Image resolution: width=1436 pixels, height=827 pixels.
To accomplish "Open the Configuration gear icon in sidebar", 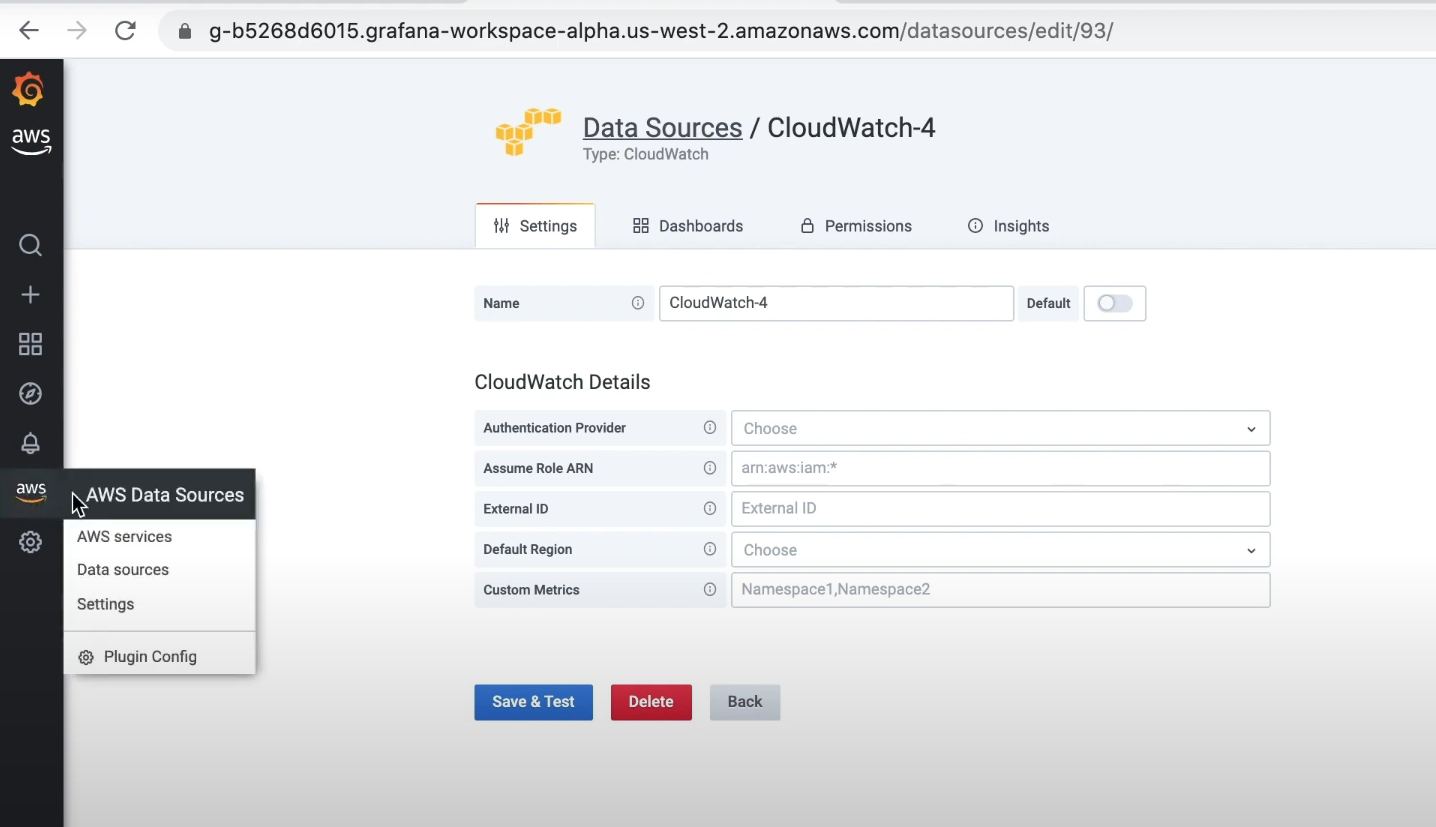I will [31, 543].
